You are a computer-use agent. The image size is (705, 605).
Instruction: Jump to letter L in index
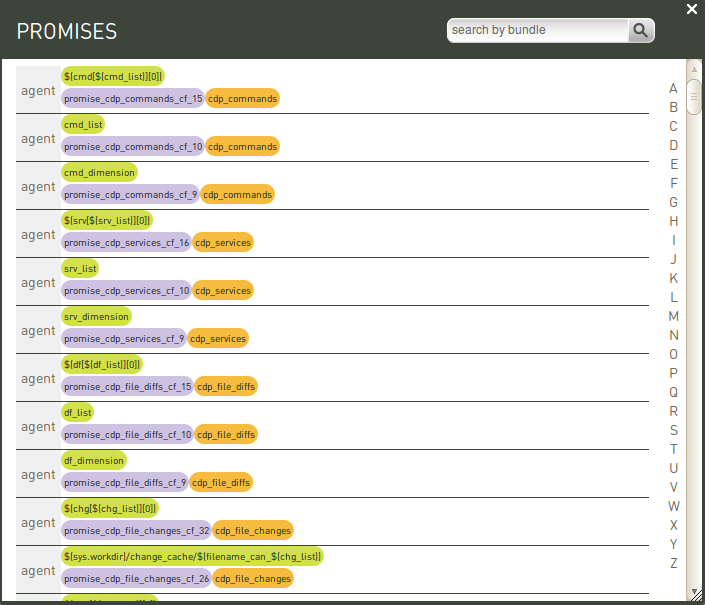(x=673, y=297)
